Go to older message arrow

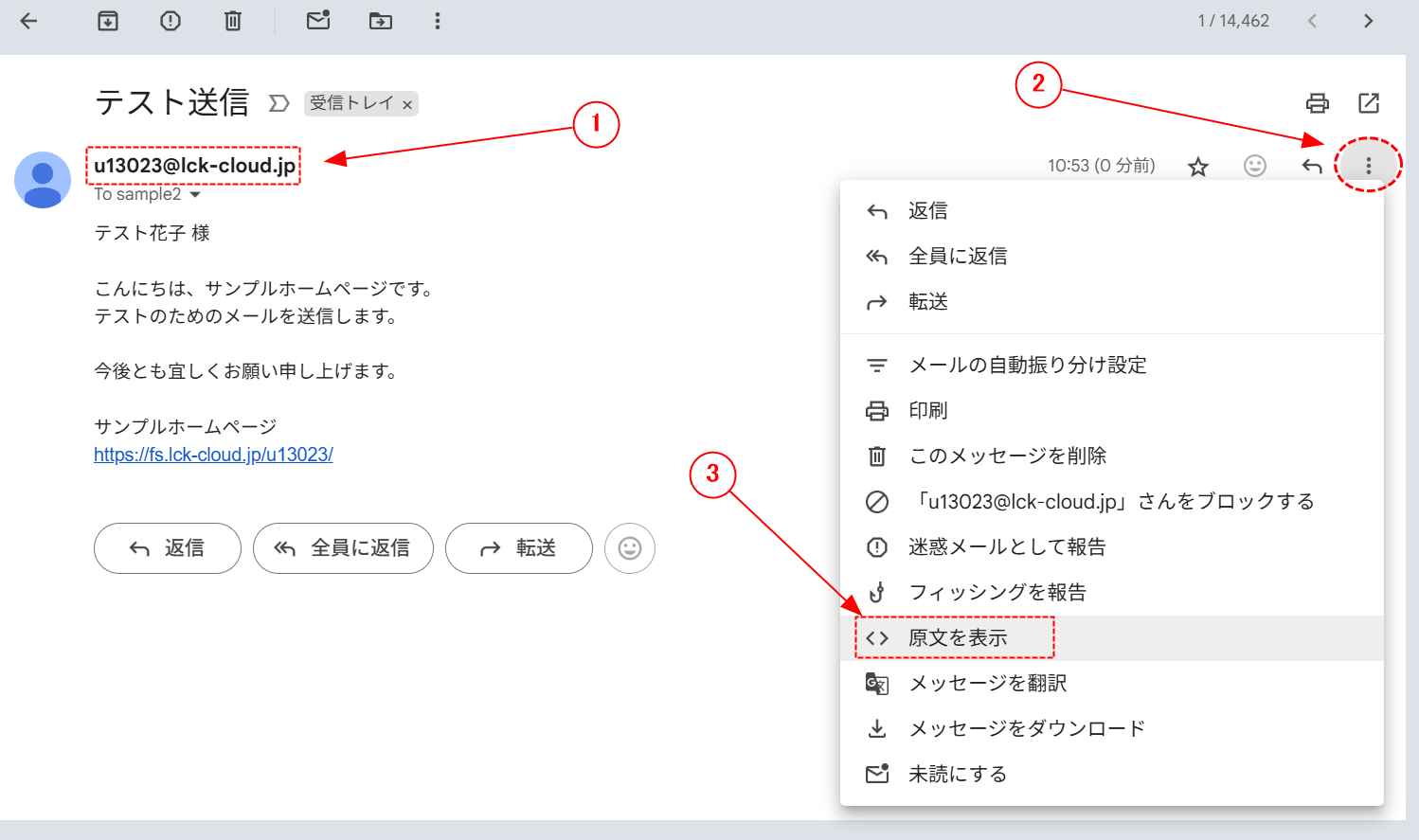(1368, 21)
